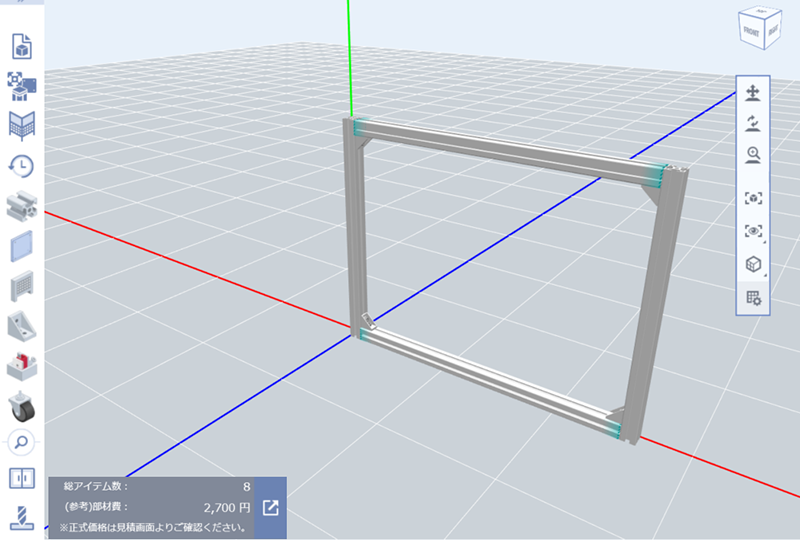Click the new file document icon

[x=22, y=46]
